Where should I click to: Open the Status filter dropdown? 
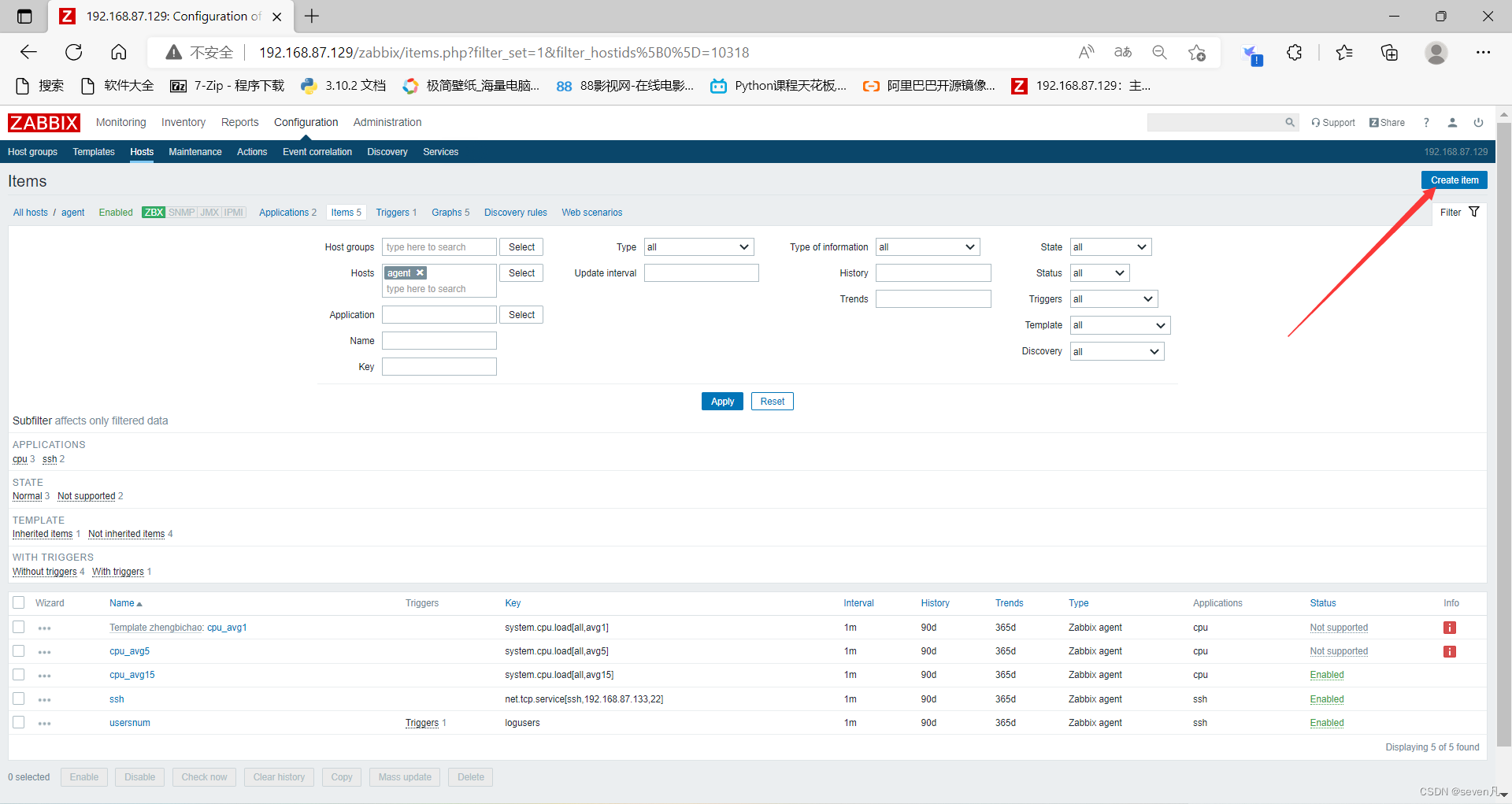click(x=1099, y=273)
